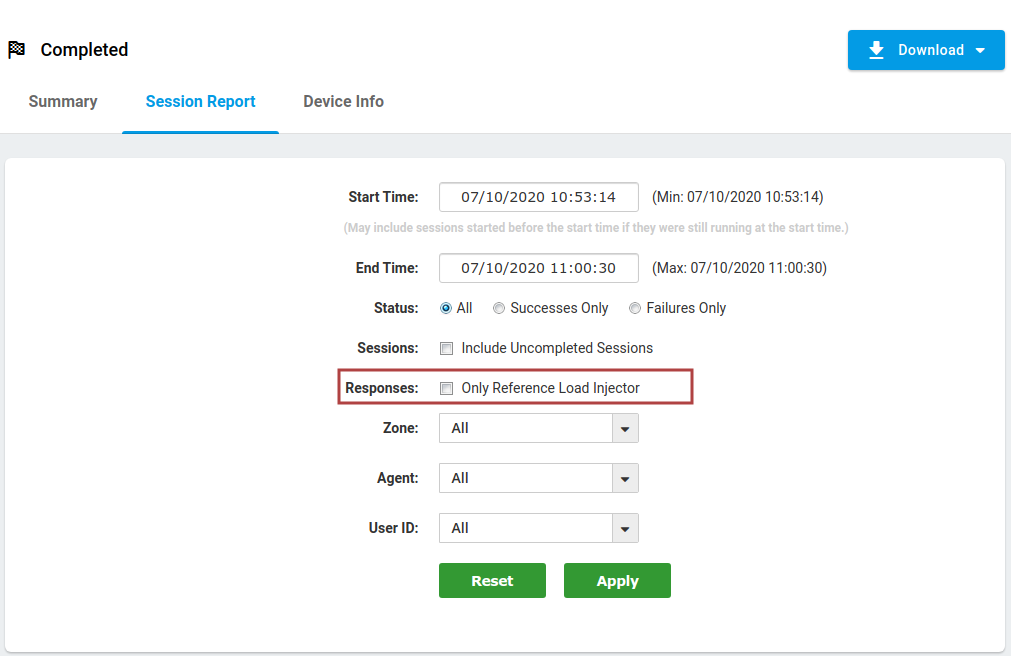Select the All status radio button
Image resolution: width=1011 pixels, height=656 pixels.
[446, 308]
